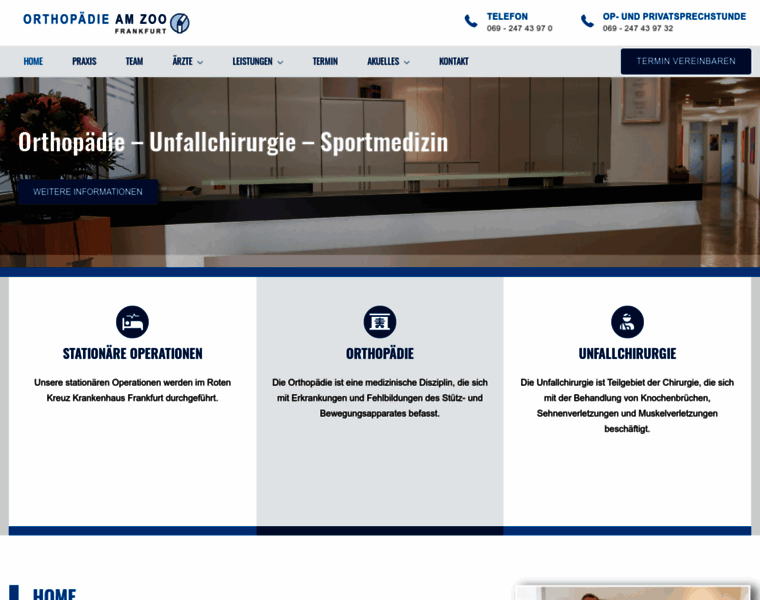760x600 pixels.
Task: Open the Home menu item
Action: coord(33,61)
